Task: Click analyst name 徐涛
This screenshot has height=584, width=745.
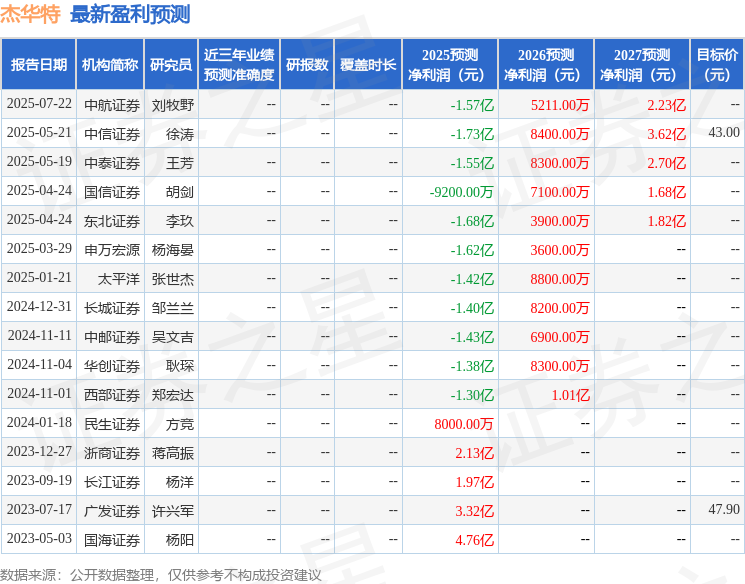Action: coord(180,134)
